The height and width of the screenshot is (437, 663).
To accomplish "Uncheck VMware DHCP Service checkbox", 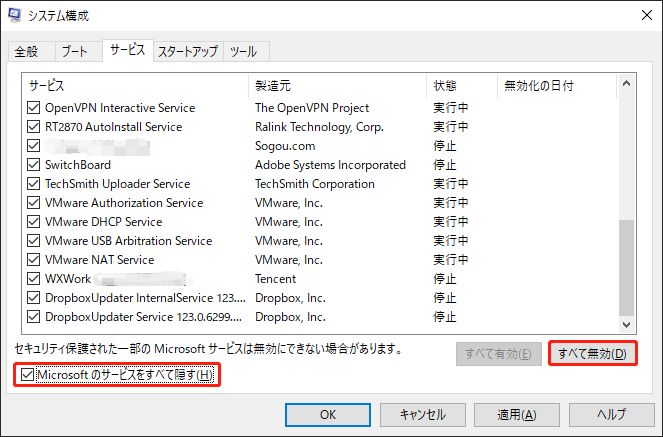I will click(33, 222).
